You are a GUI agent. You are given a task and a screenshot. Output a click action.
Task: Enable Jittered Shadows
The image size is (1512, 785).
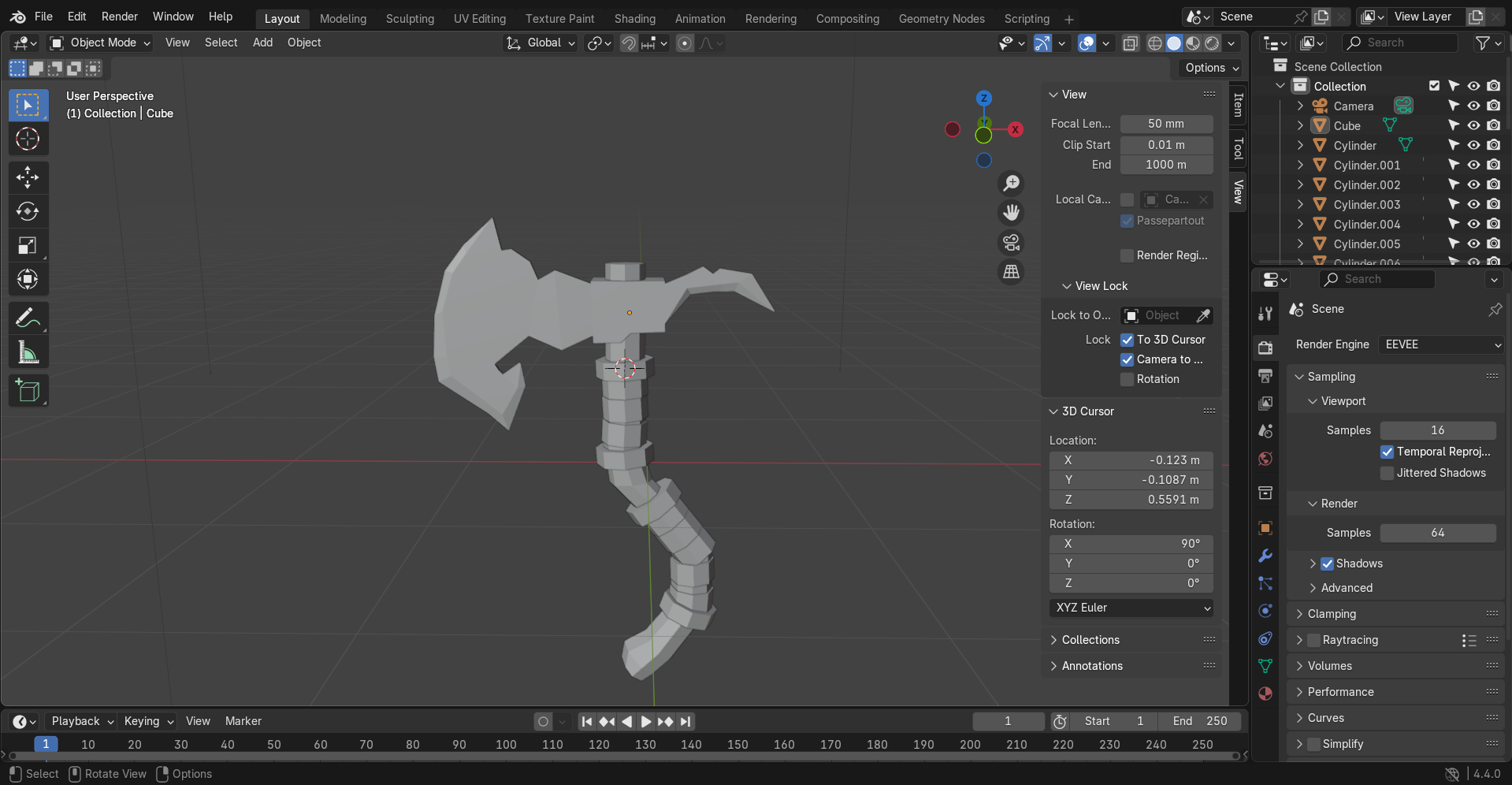pos(1387,473)
